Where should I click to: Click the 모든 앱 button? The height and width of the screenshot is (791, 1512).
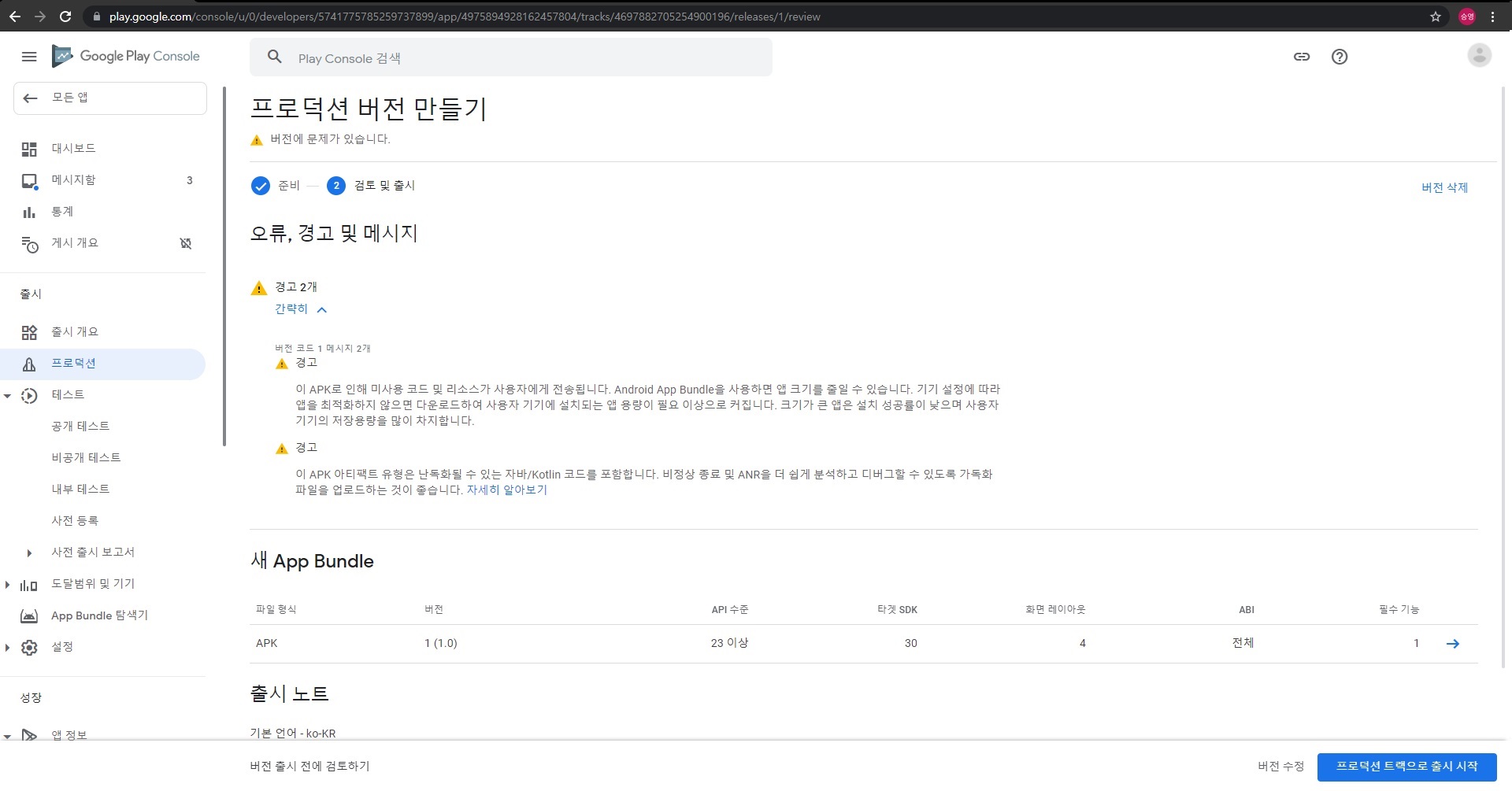(x=110, y=98)
